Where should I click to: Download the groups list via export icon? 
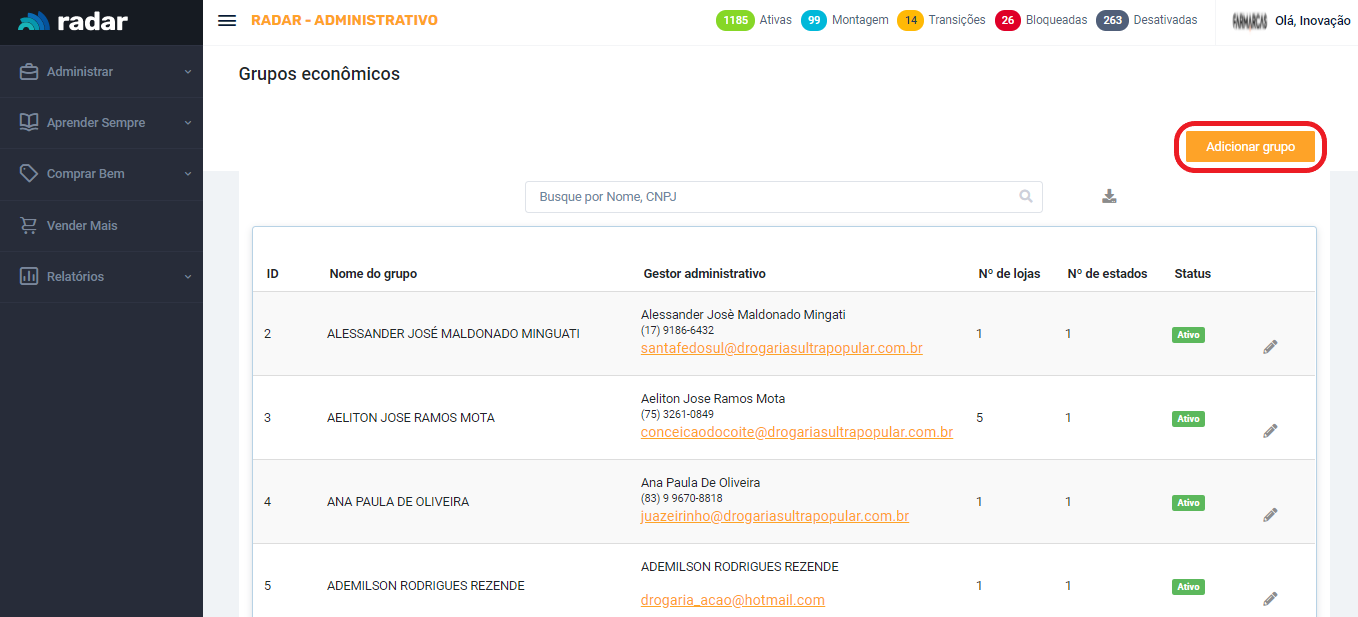point(1109,196)
